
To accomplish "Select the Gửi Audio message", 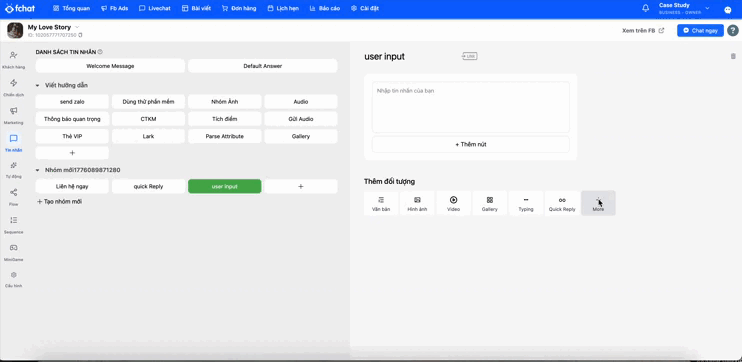I will pyautogui.click(x=301, y=119).
